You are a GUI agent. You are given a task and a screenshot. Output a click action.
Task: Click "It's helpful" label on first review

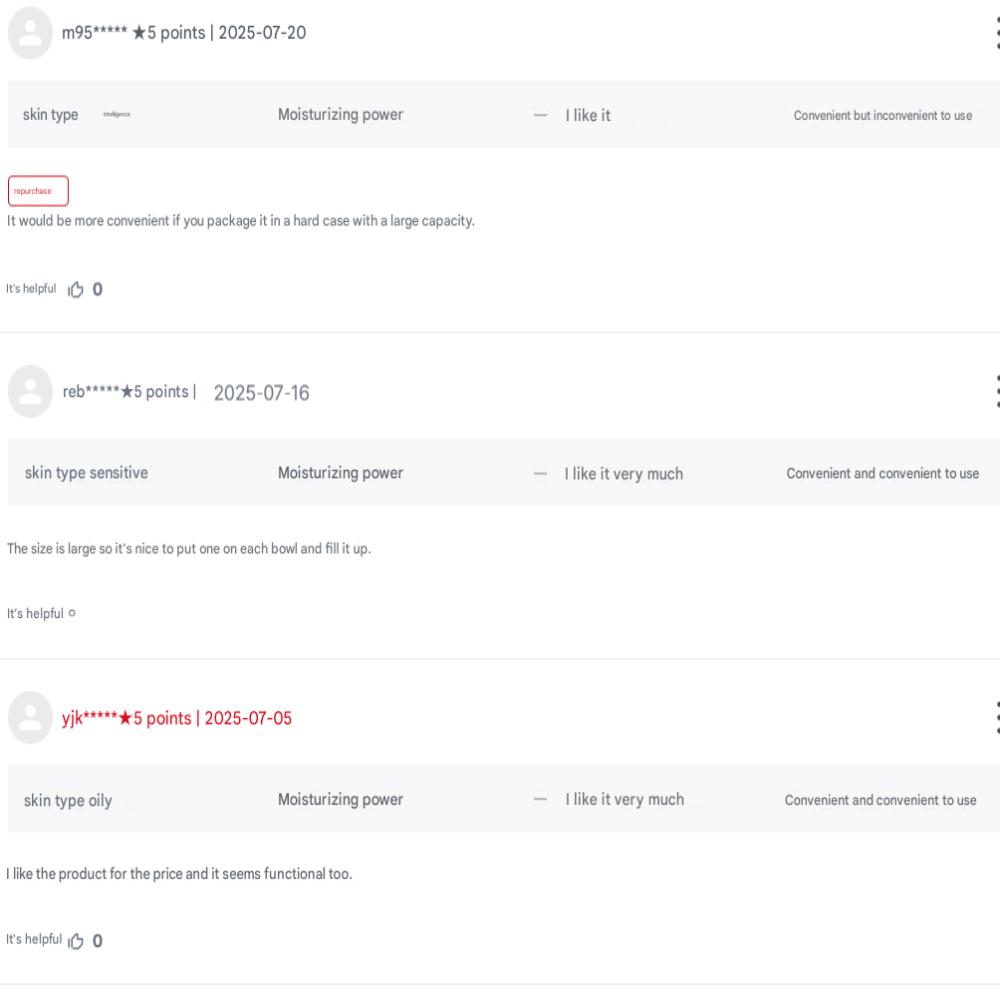[31, 290]
